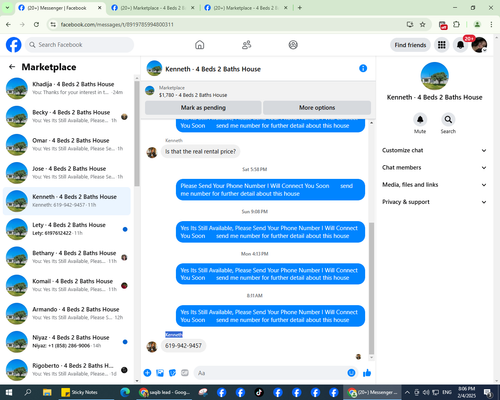
Task: Open the notifications bell icon
Action: click(460, 45)
